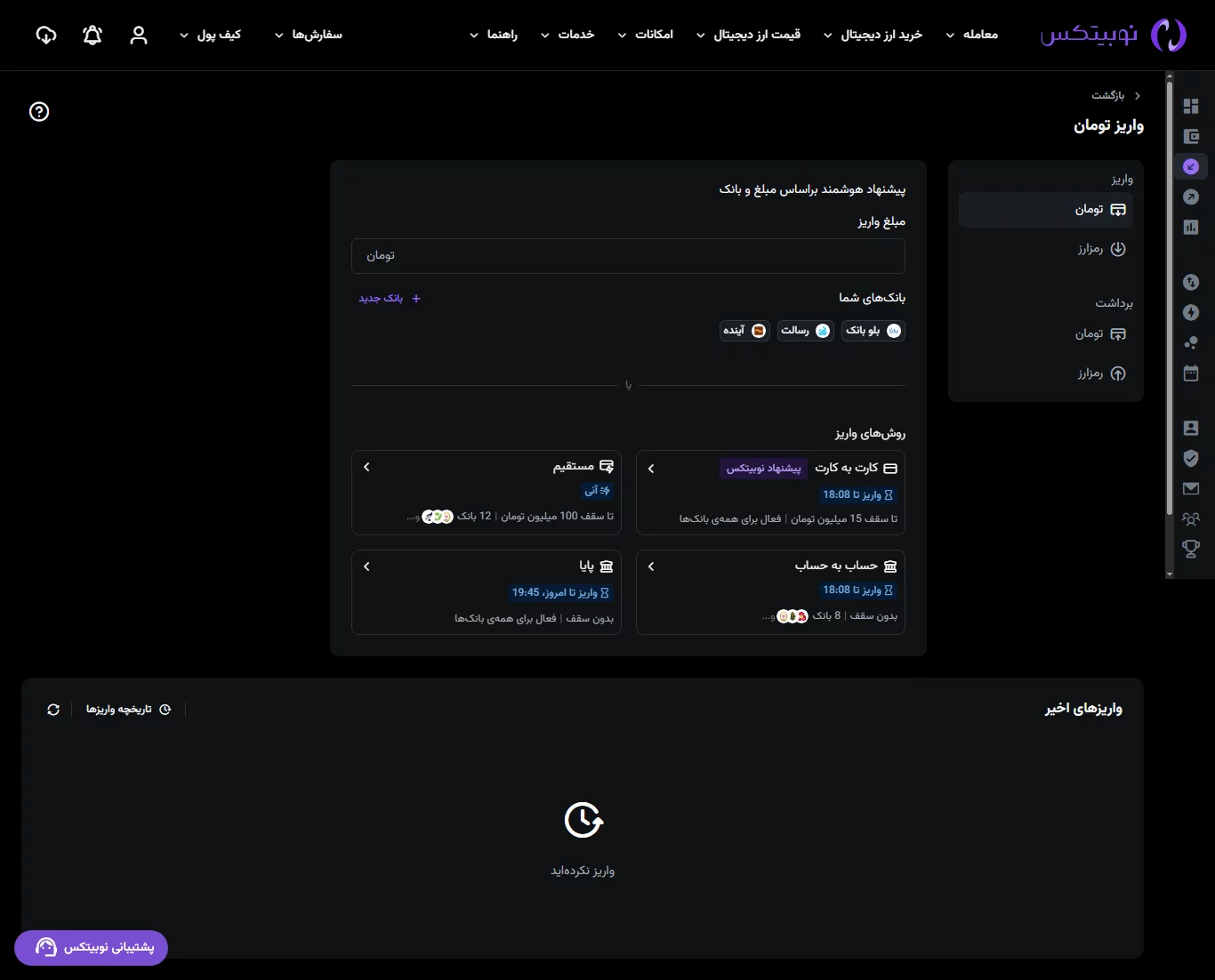Expand the قیمت ارز دیجیتال menu
Image resolution: width=1215 pixels, height=980 pixels.
pos(748,35)
